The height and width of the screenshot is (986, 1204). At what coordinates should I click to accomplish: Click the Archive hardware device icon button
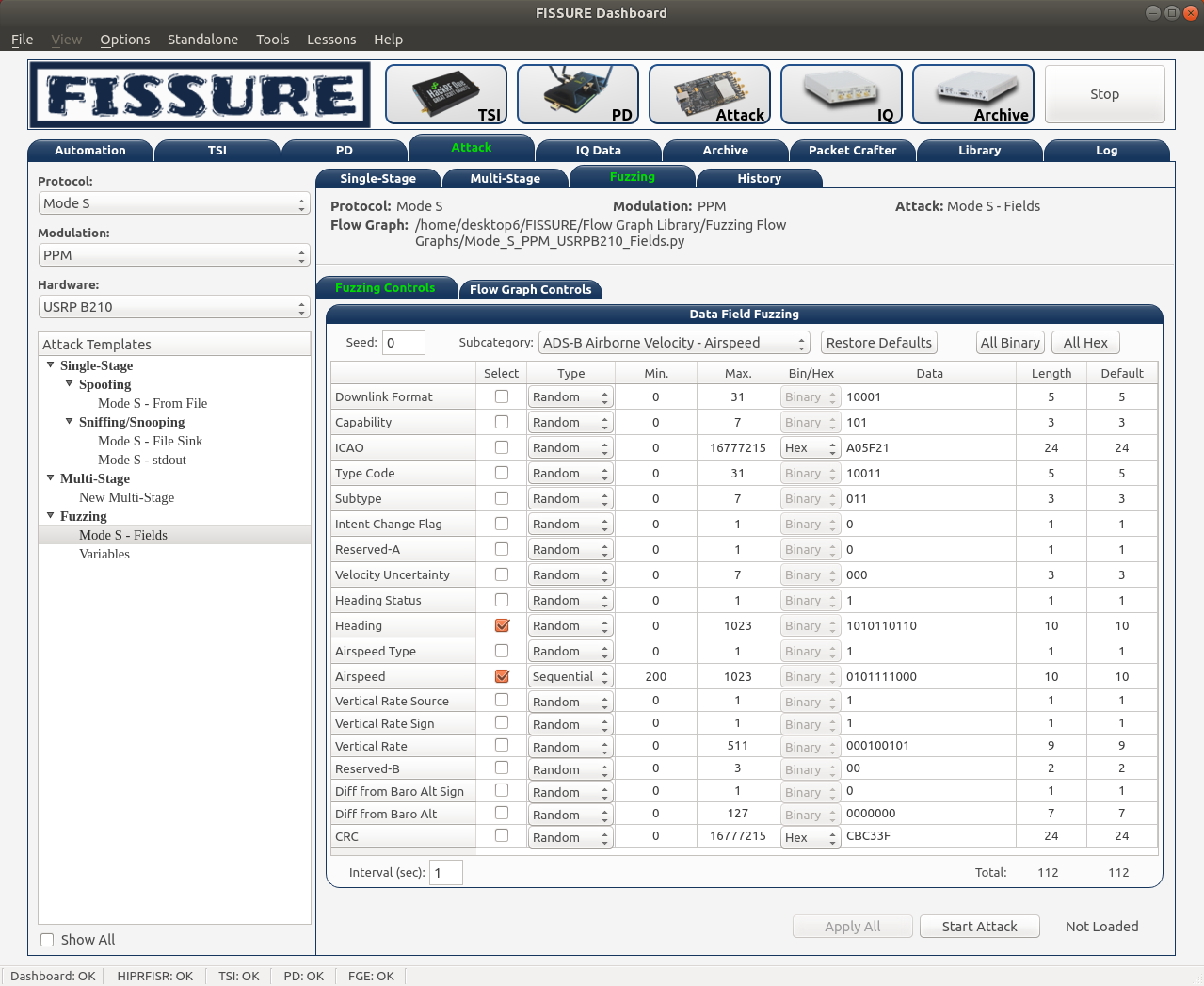click(973, 94)
